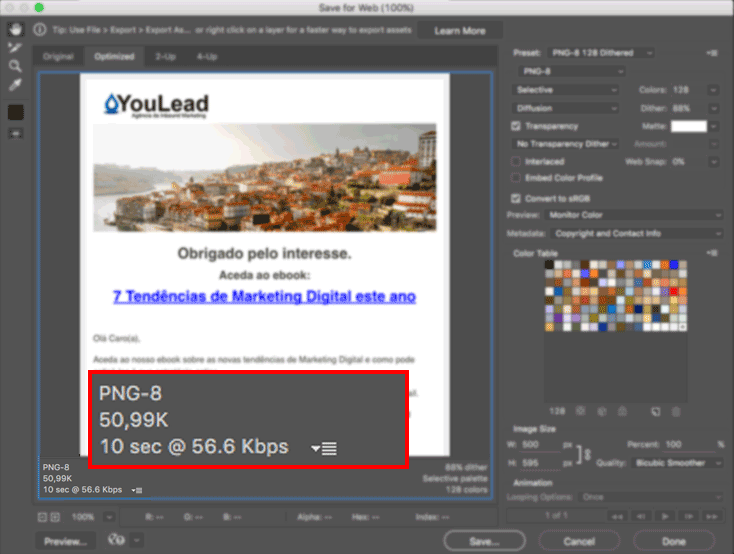Viewport: 734px width, 554px height.
Task: Open the Optimize panel menu icon
Action: (711, 52)
